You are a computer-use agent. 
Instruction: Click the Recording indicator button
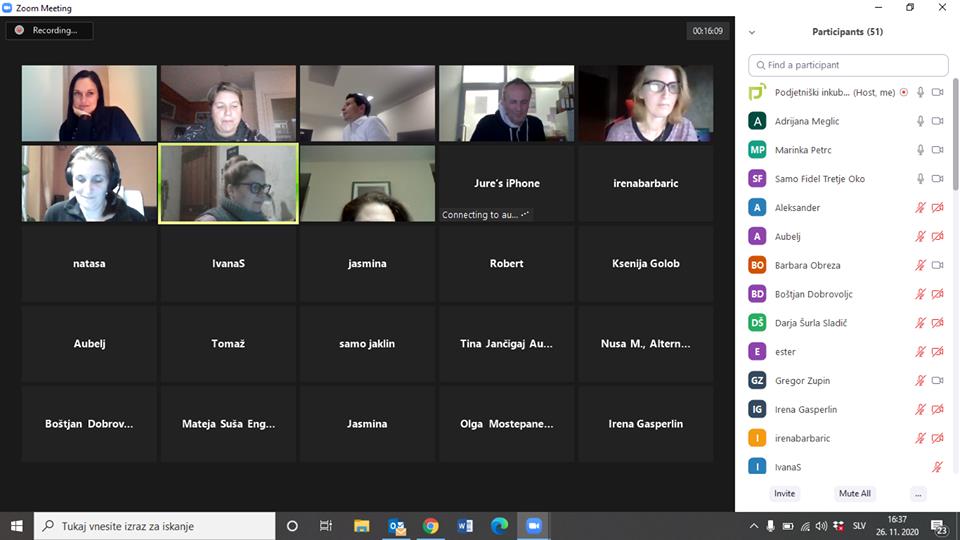point(49,31)
